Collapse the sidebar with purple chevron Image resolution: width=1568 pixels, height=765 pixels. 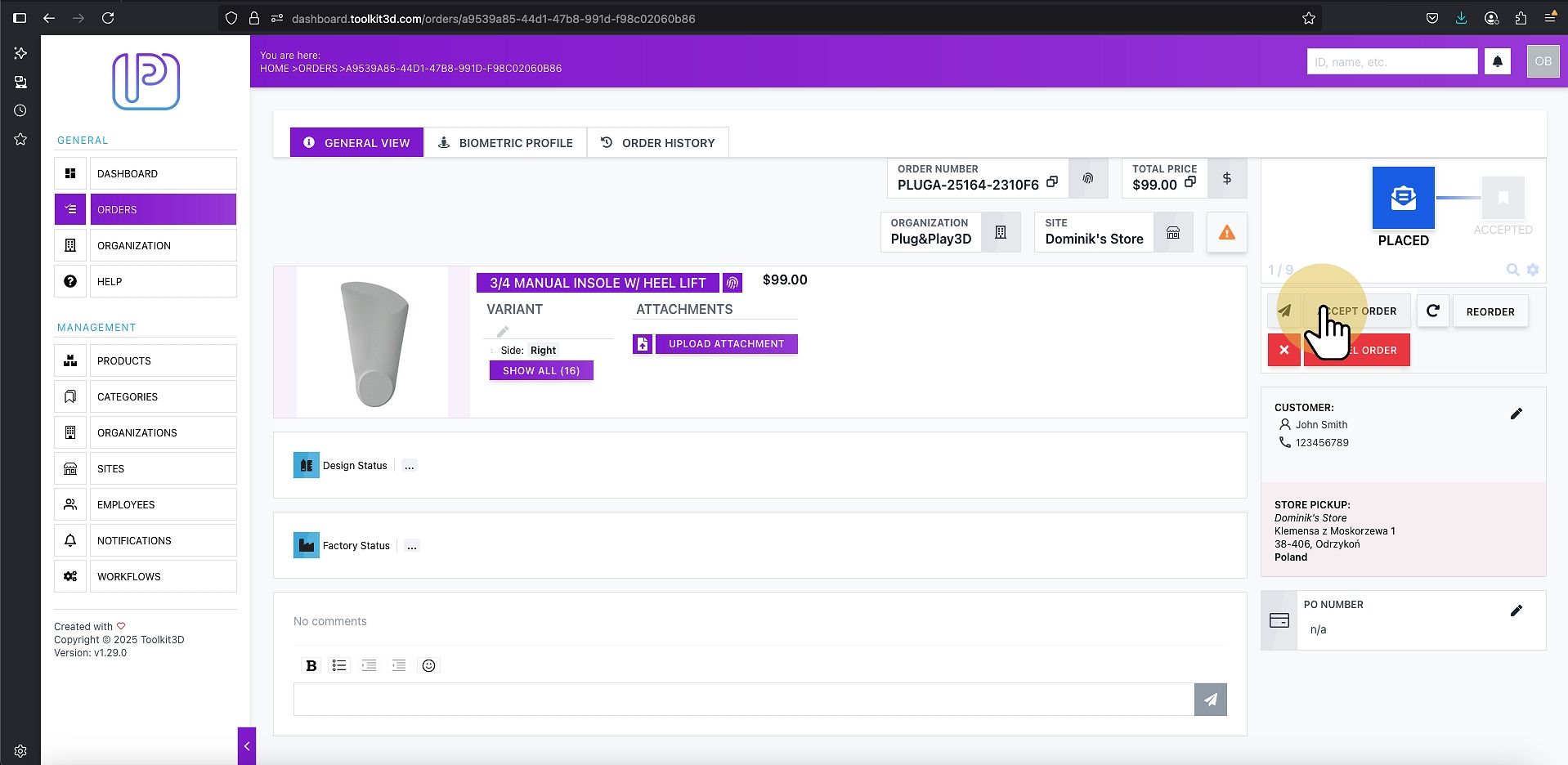tap(247, 745)
